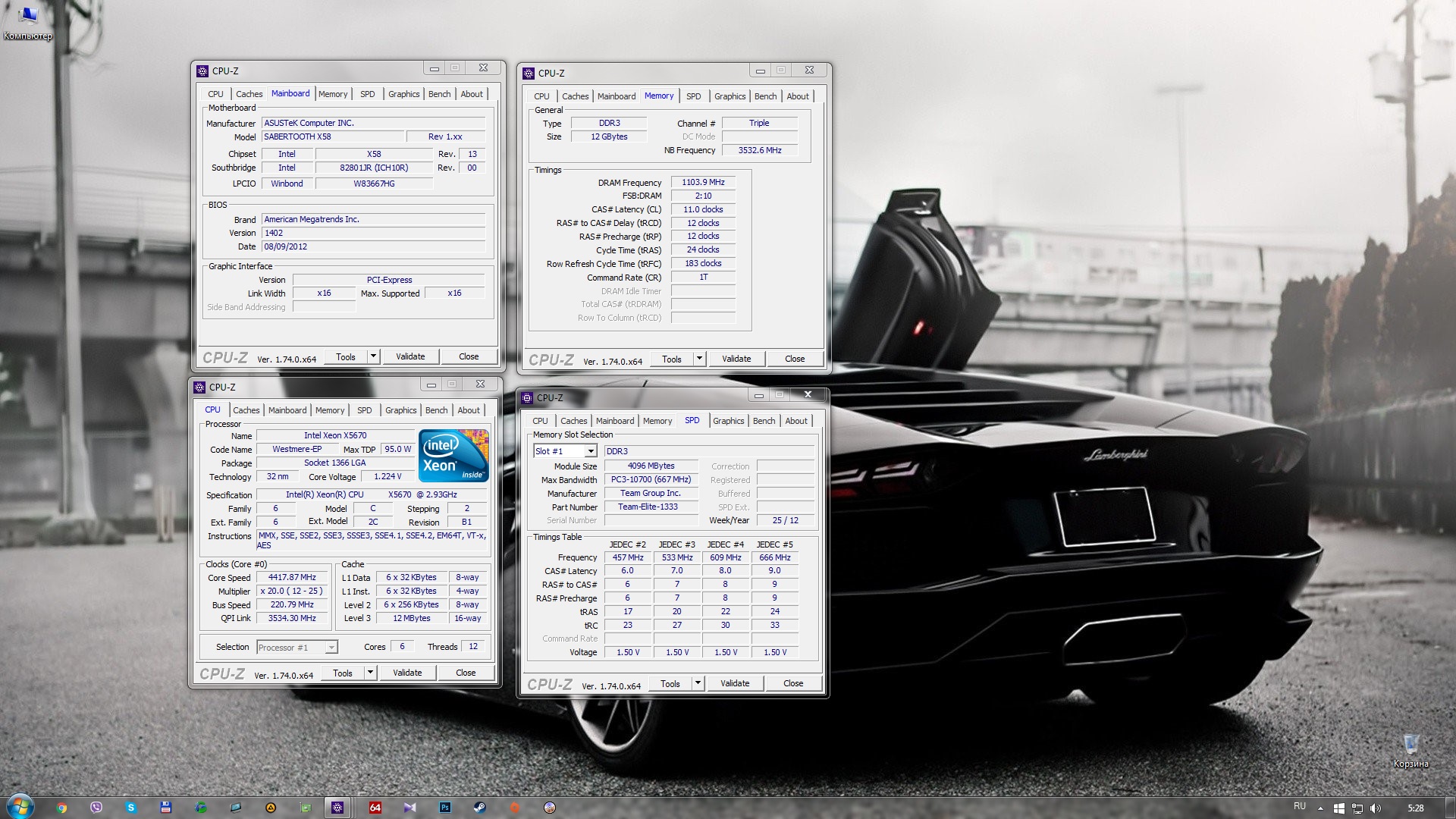Click Validate in the Mainboard window

point(410,356)
